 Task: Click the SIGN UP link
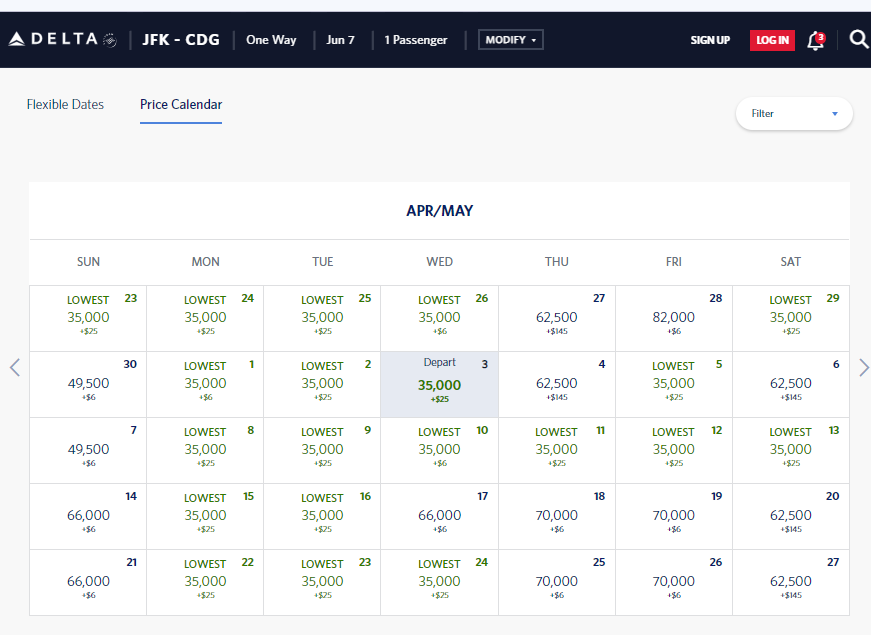710,40
